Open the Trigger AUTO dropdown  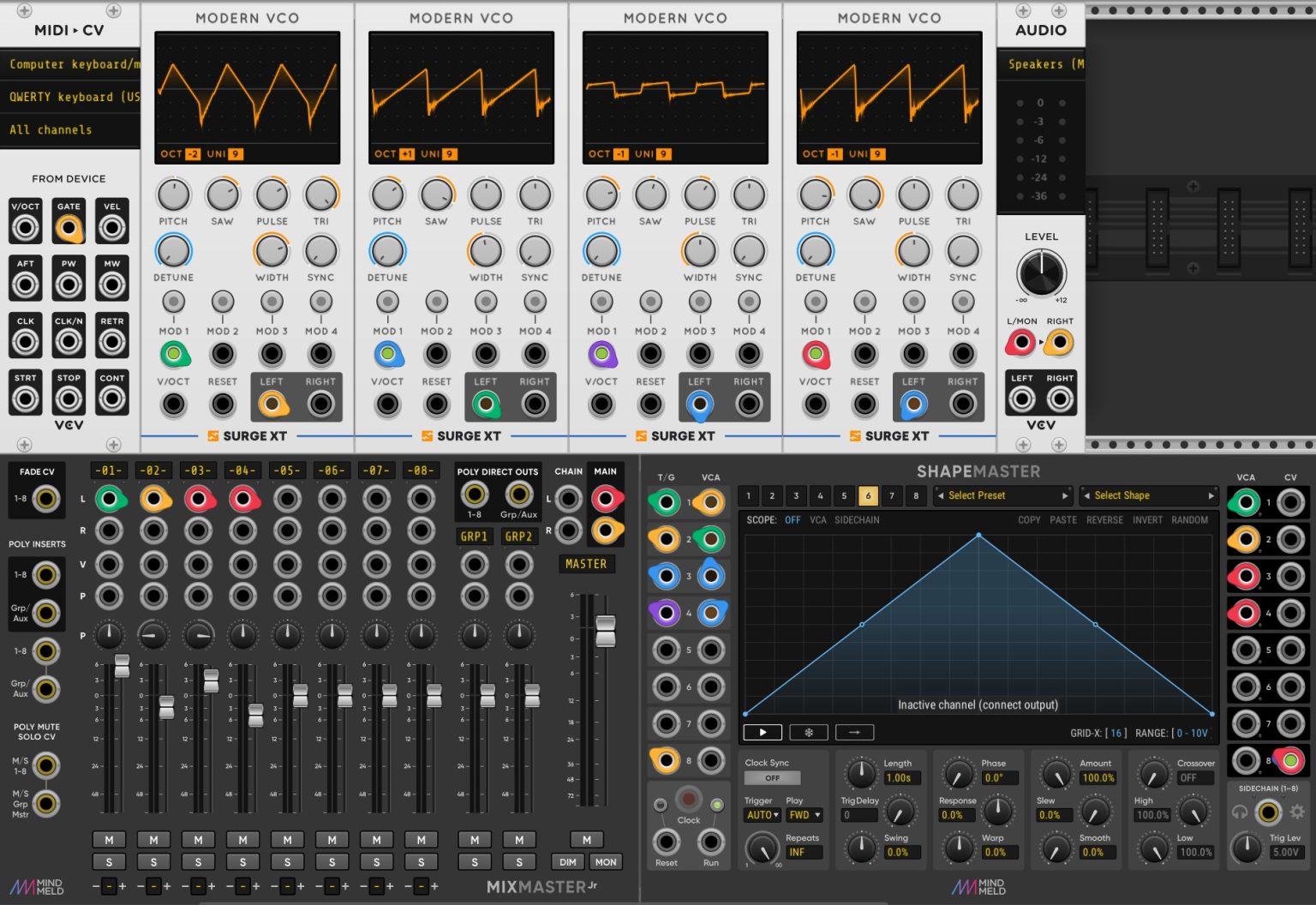pos(763,815)
